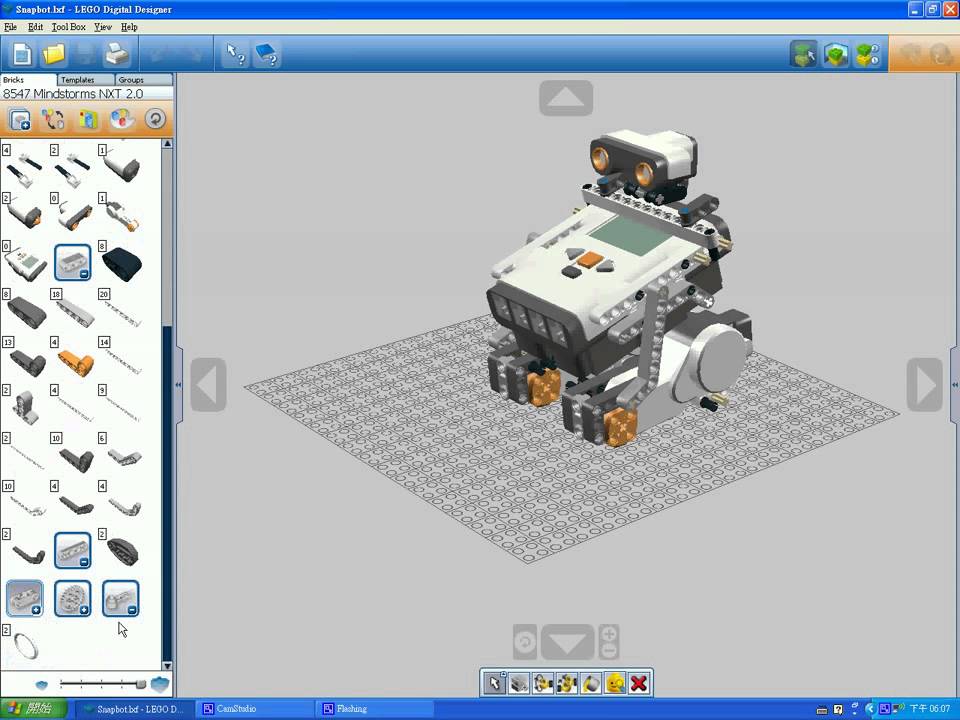Rotate camera view left arrow

tap(208, 385)
